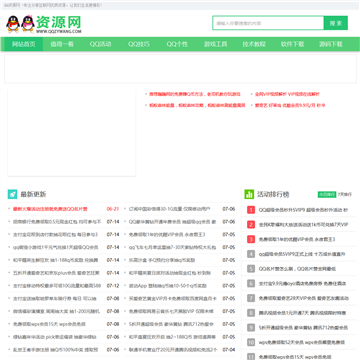Open the 和平精英夏日派对活动 post

tap(170, 273)
